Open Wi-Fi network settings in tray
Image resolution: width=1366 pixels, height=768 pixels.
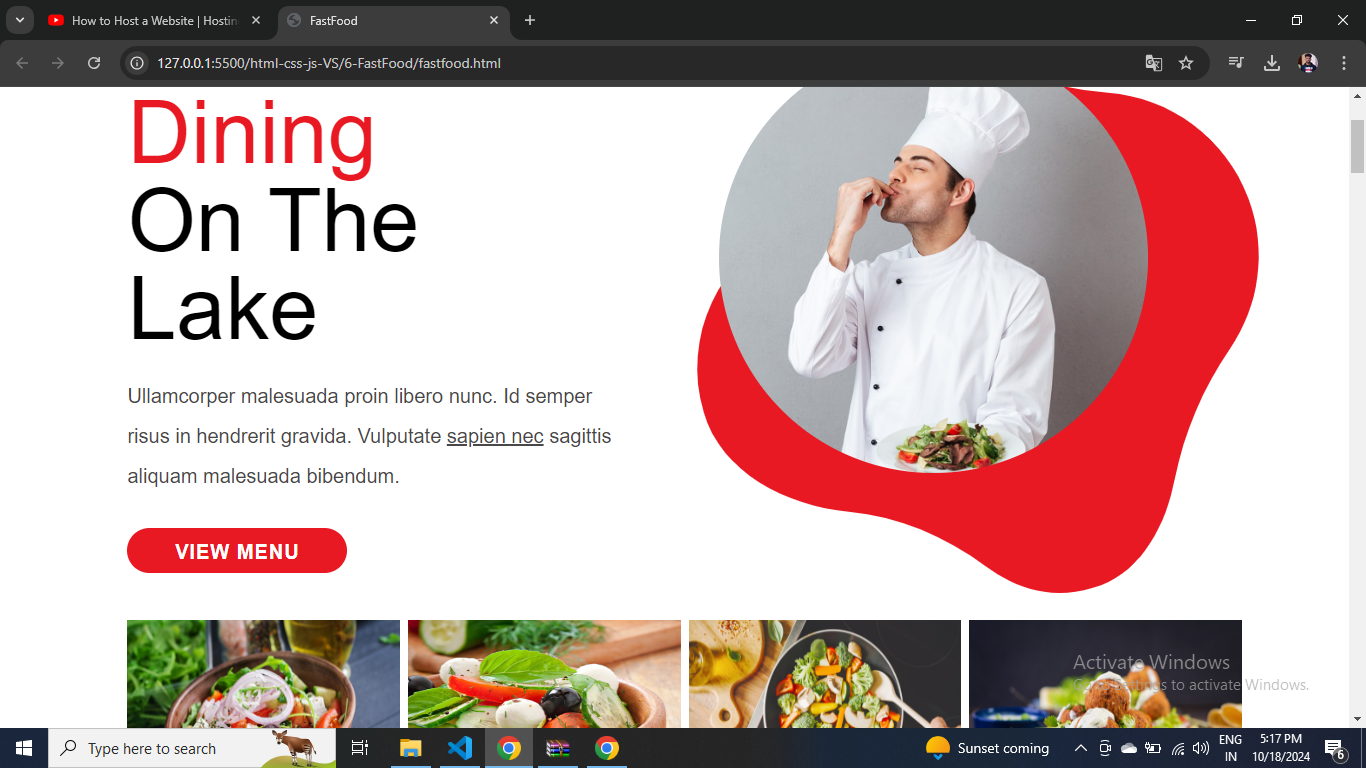[x=1178, y=748]
